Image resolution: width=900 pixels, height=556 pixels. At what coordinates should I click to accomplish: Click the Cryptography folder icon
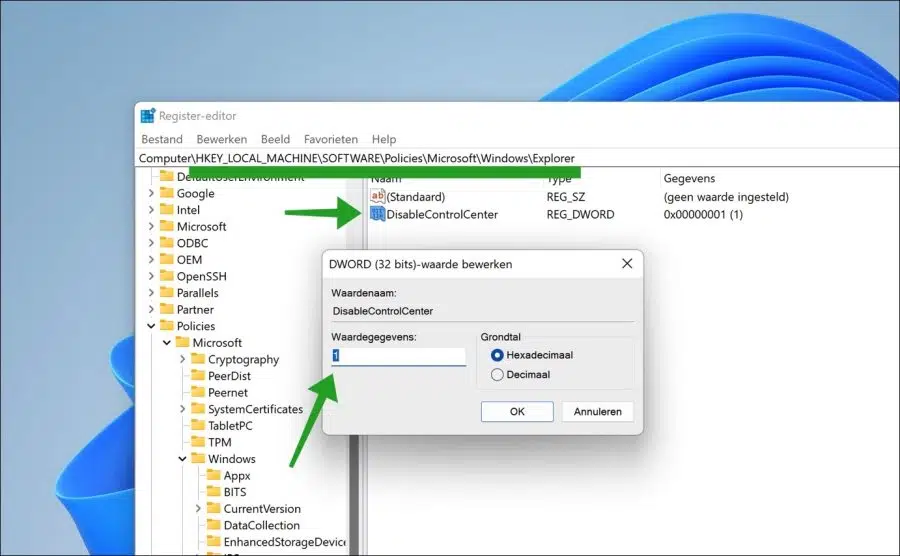(x=198, y=359)
